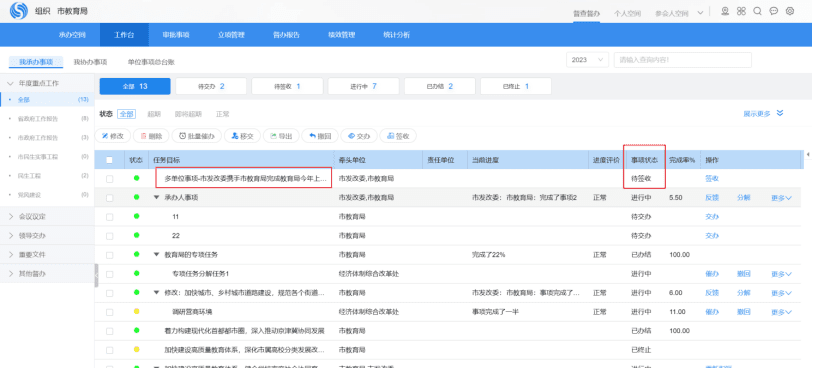
Task: Collapse the 教育局的专项任务 tree row triangle
Action: pyautogui.click(x=157, y=254)
